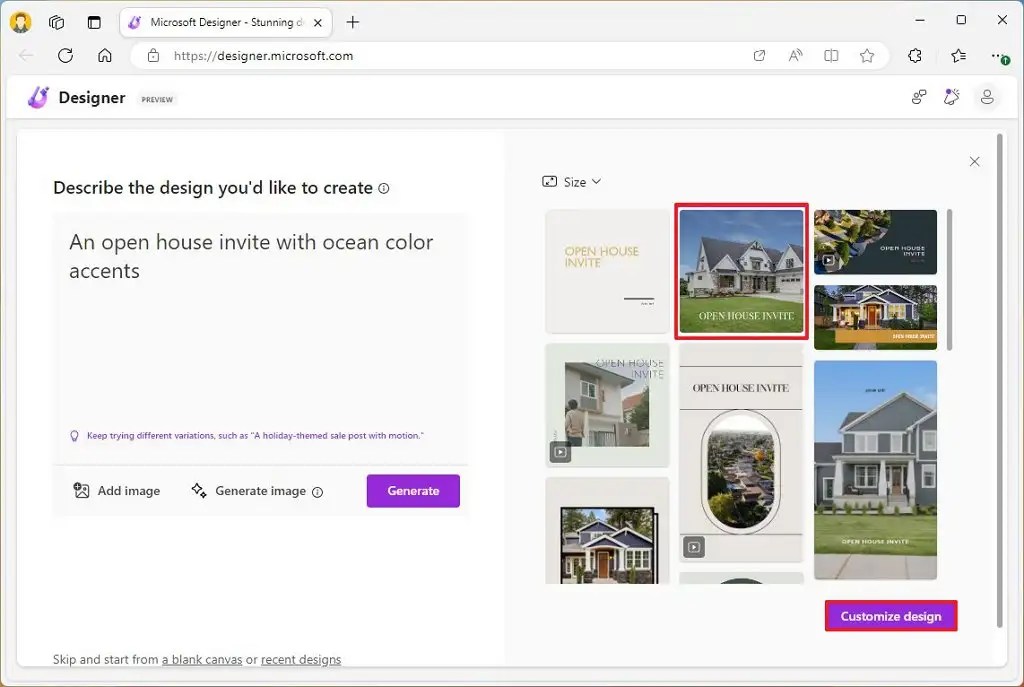Check announcements via the megaphone icon

(x=950, y=97)
